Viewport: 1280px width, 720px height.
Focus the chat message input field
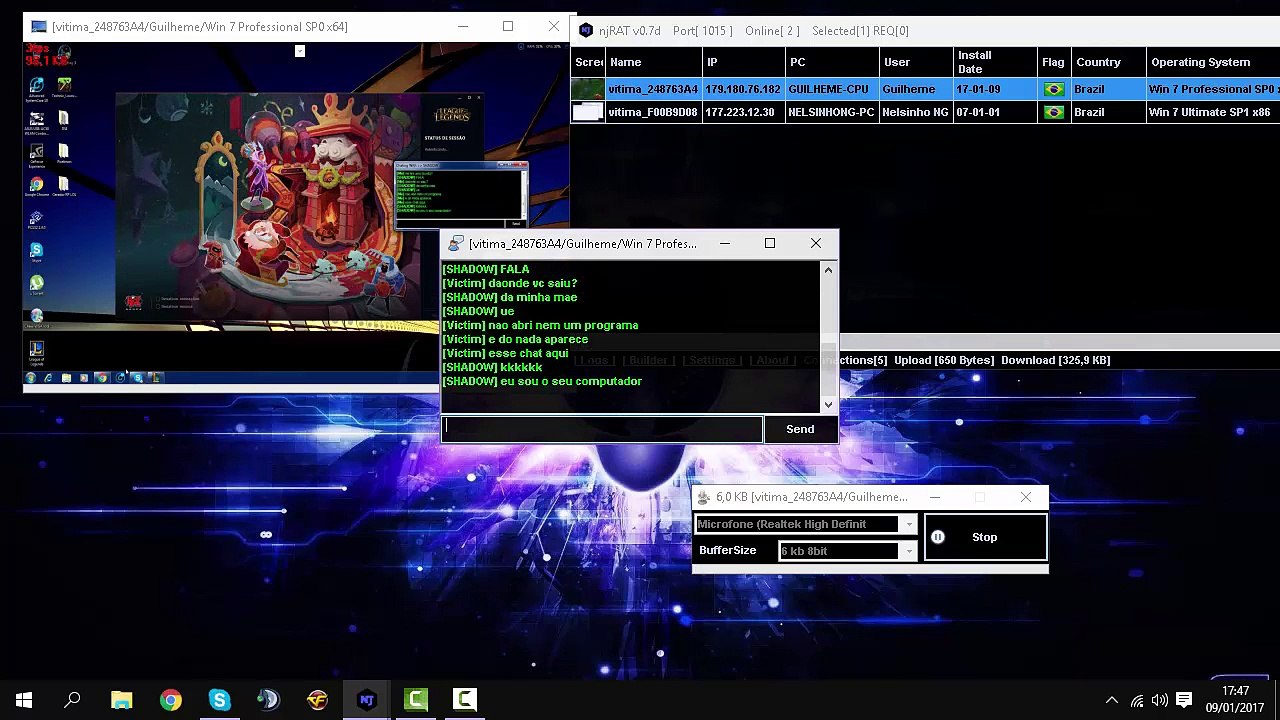(x=602, y=429)
